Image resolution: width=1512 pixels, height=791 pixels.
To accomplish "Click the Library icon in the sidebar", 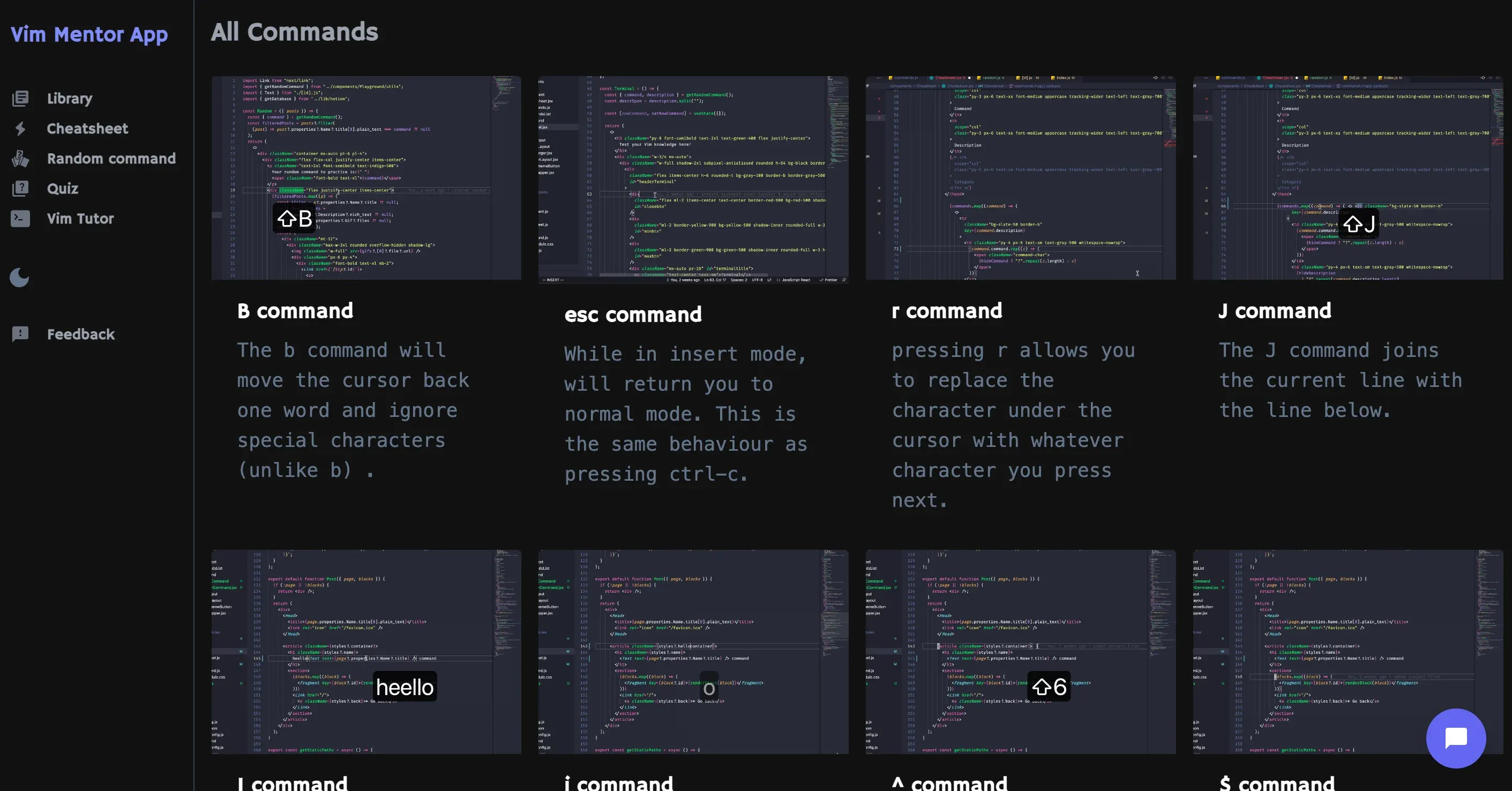I will (20, 98).
